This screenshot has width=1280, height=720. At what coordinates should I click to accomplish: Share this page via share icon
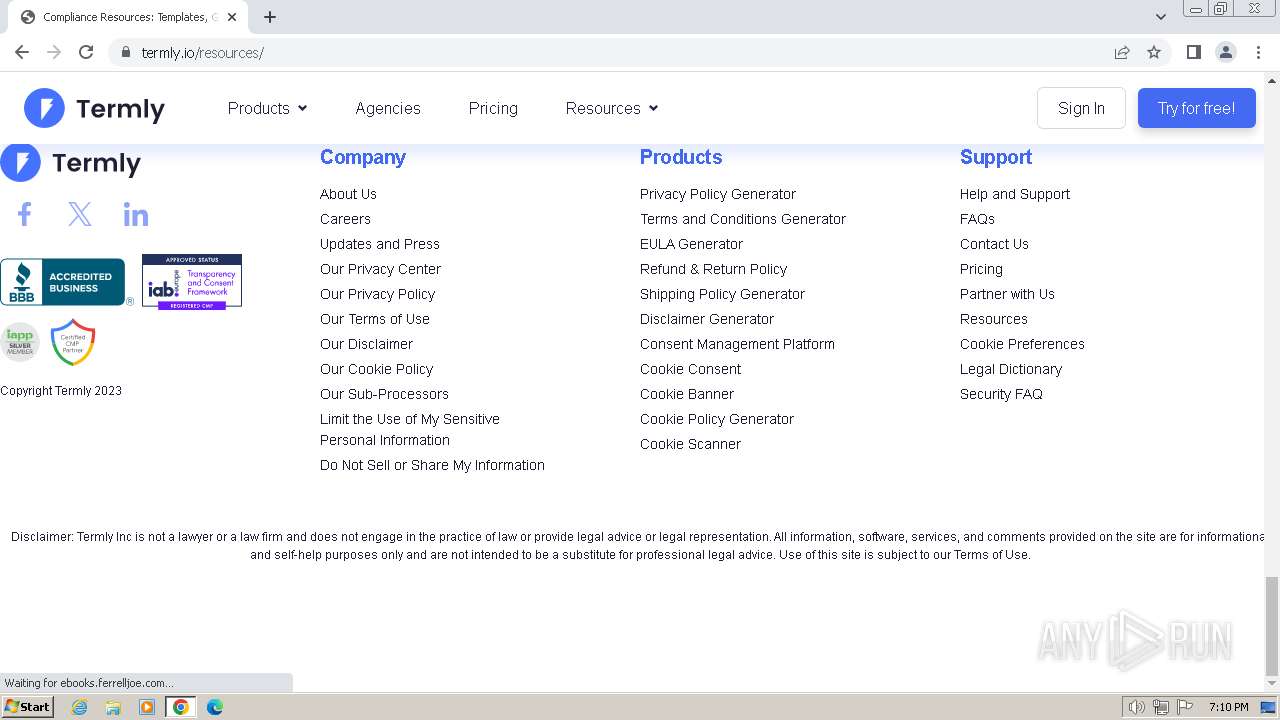[x=1122, y=52]
